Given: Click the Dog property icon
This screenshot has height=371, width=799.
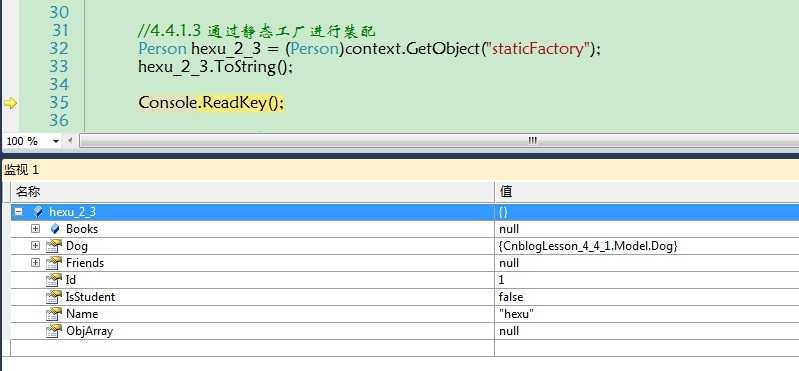Looking at the screenshot, I should pos(54,246).
